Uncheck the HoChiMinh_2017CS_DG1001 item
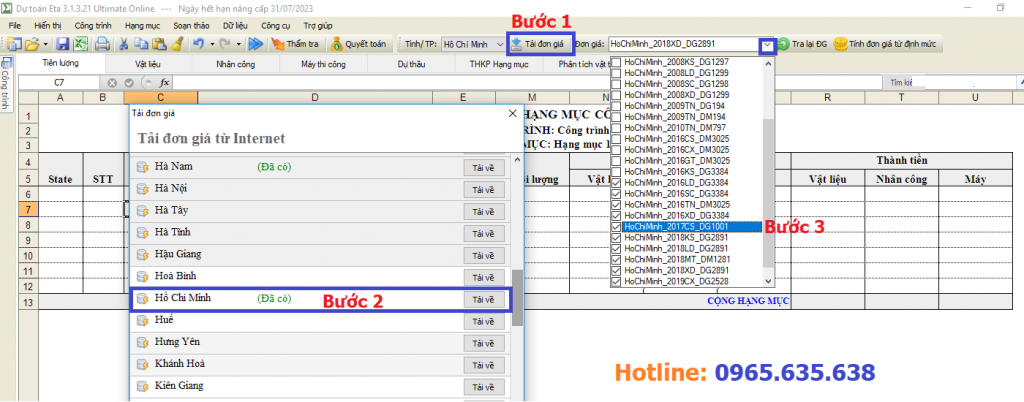This screenshot has height=402, width=1024. click(x=615, y=227)
